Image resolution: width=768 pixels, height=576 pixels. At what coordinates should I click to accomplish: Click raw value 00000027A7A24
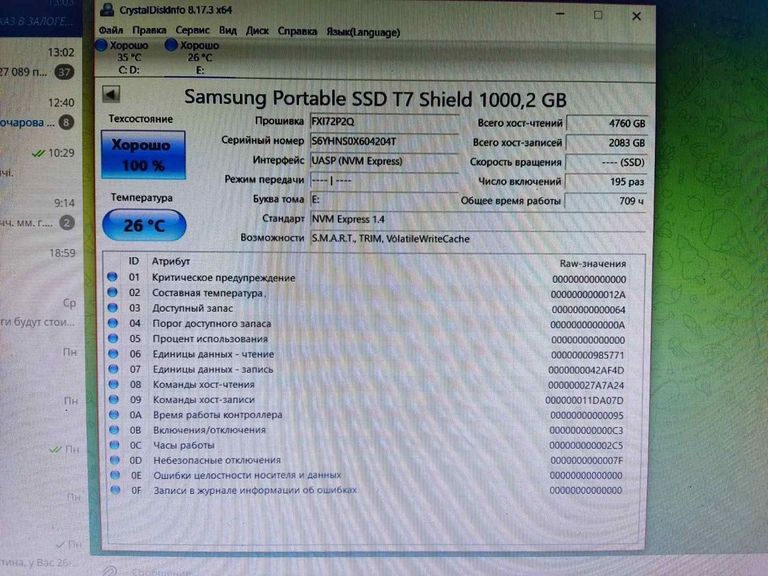586,385
